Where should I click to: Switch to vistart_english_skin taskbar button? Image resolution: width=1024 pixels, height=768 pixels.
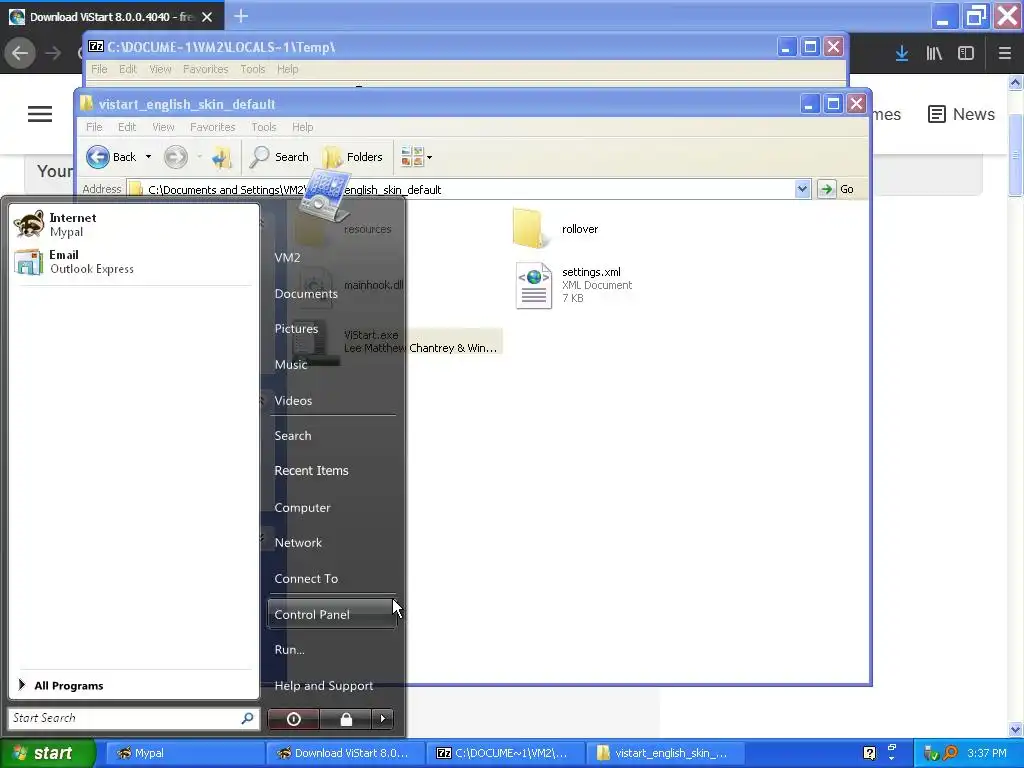tap(665, 753)
